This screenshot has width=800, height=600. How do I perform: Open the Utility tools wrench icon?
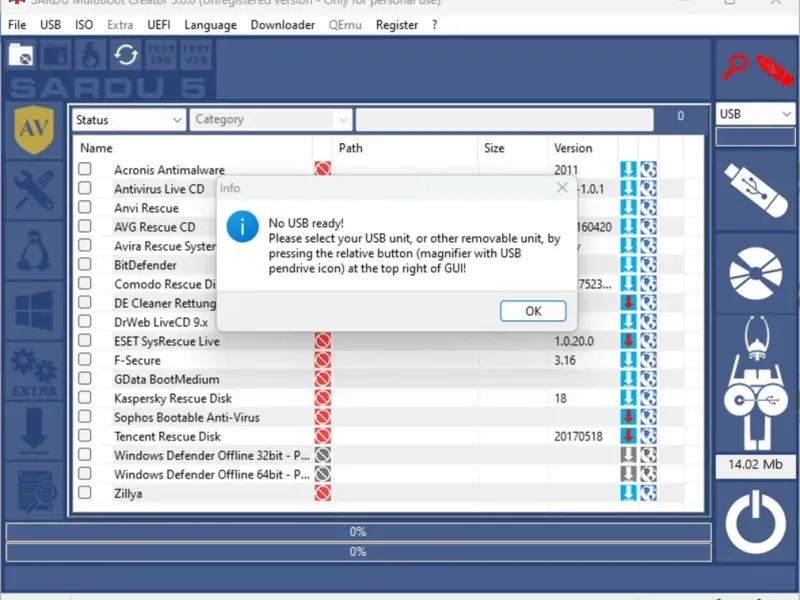pyautogui.click(x=34, y=190)
